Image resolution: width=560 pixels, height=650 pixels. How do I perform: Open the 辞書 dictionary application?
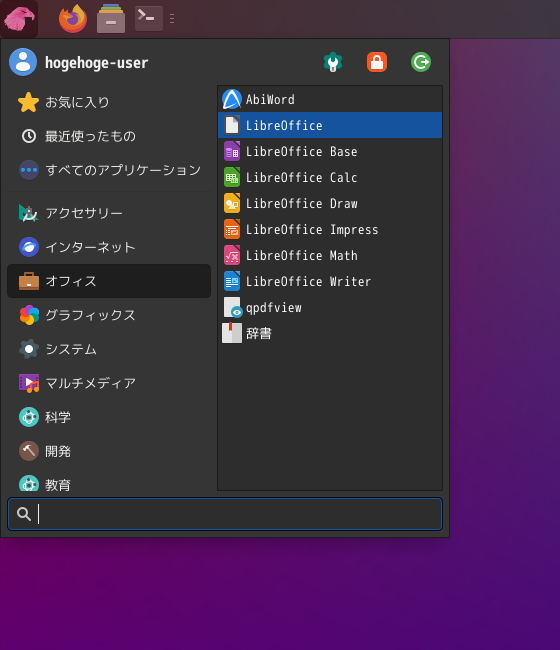(330, 333)
